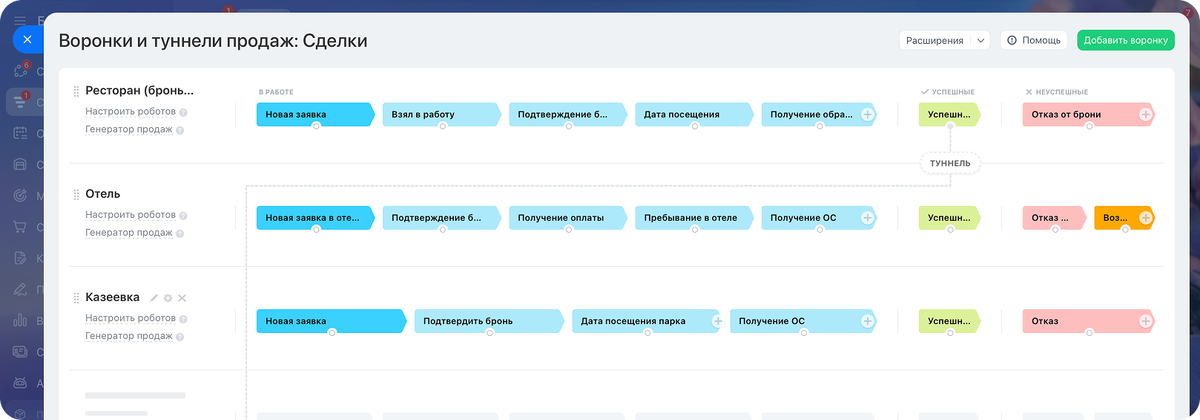Select Подтверждение б... stage in Отель
Viewport: 1200px width, 420px height.
pos(441,217)
